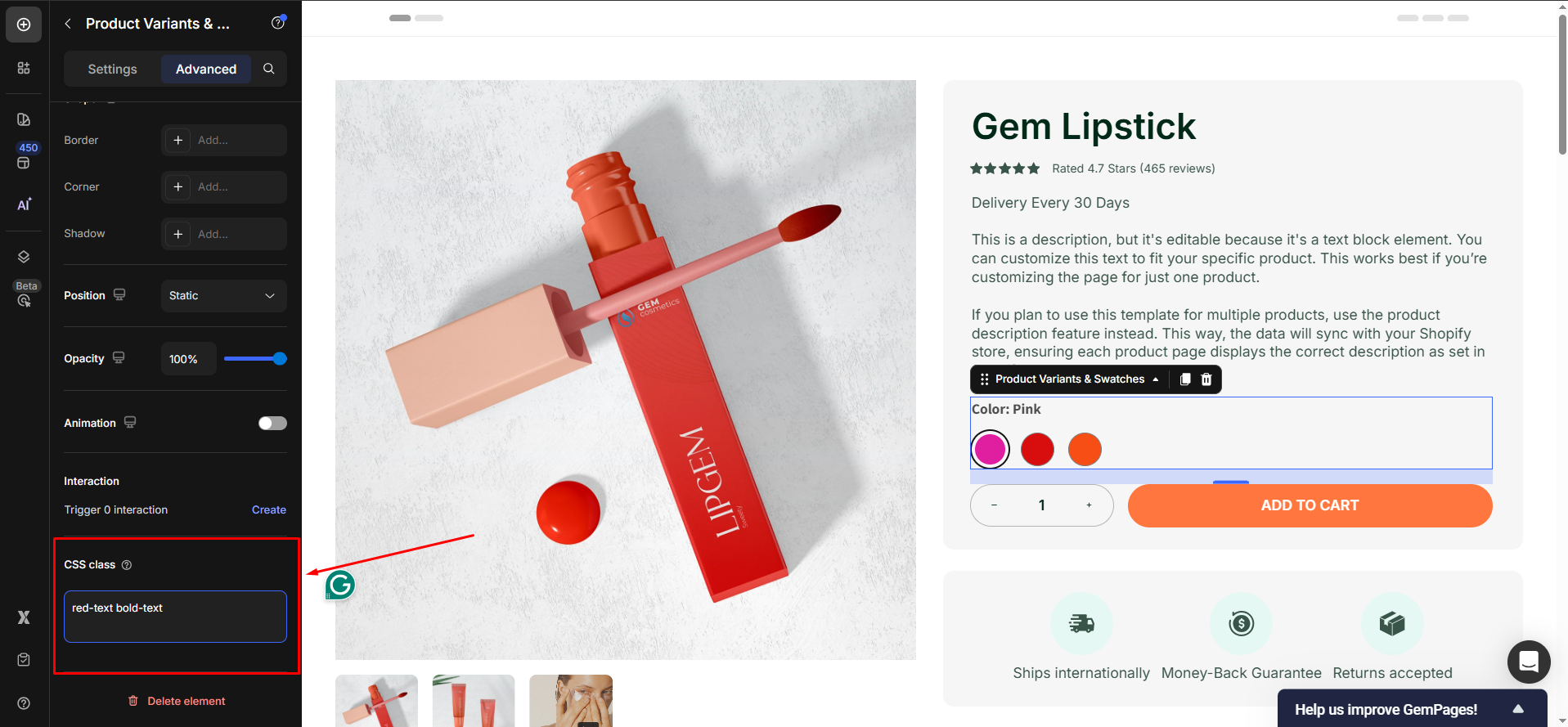Image resolution: width=1568 pixels, height=727 pixels.
Task: Expand the Product Variants & Swatches toolbar menu
Action: [x=1155, y=379]
